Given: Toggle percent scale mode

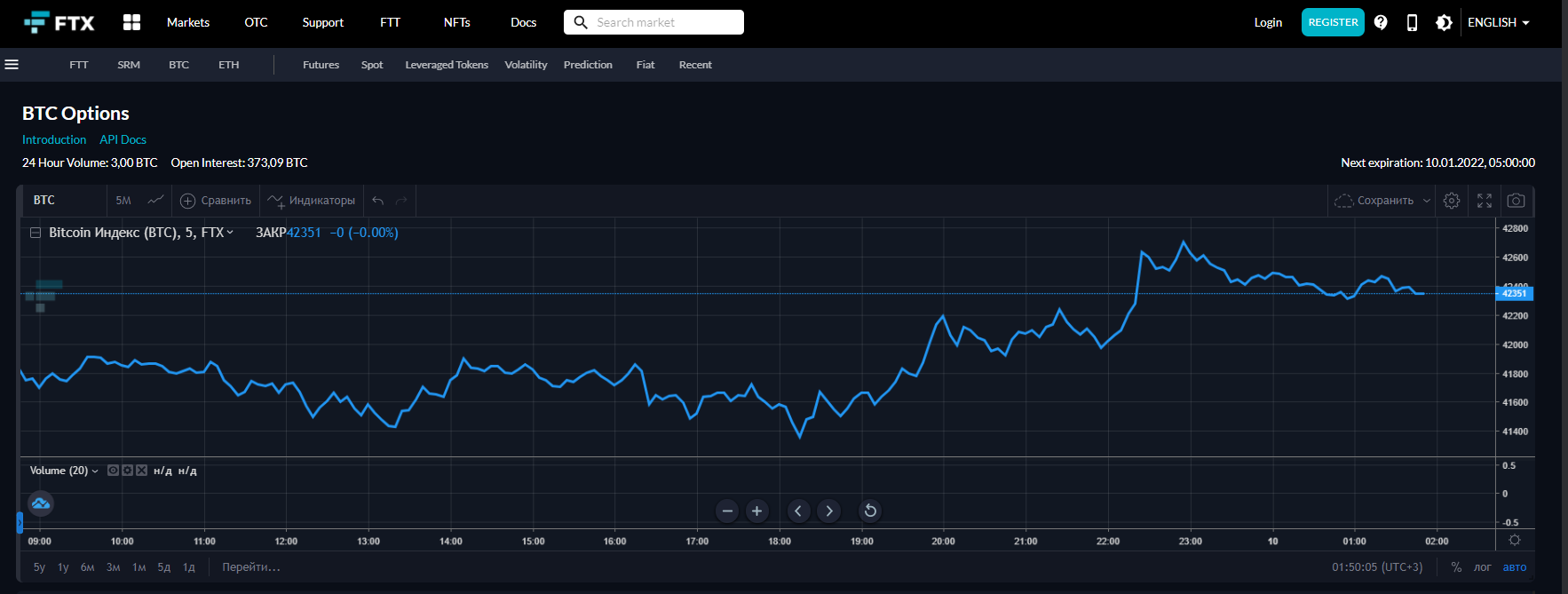Looking at the screenshot, I should click(1456, 567).
